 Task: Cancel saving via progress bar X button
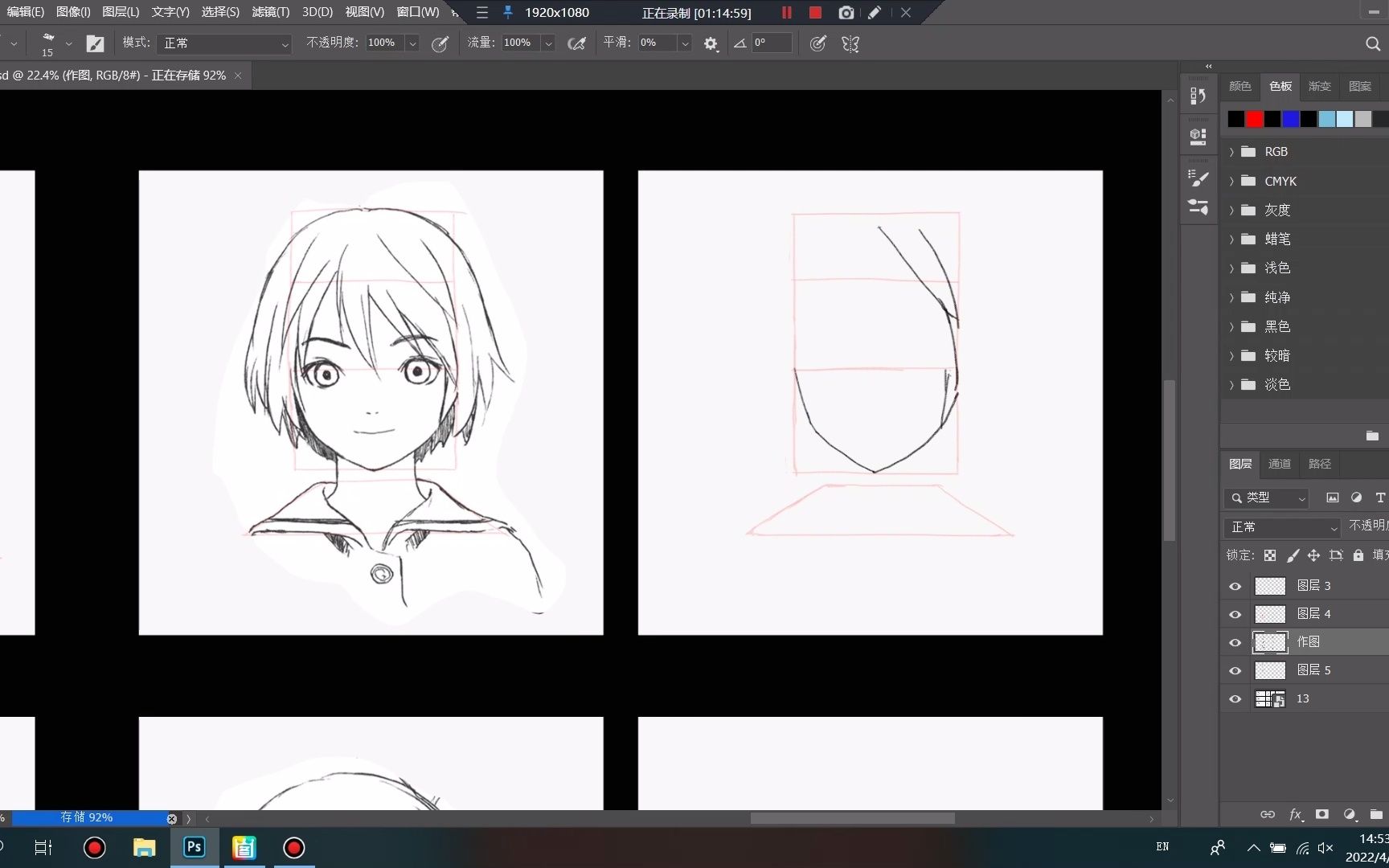point(171,818)
